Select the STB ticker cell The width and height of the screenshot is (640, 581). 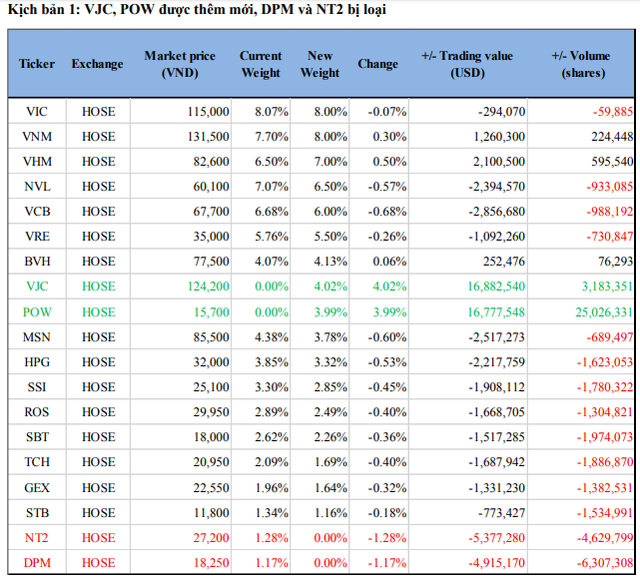pyautogui.click(x=37, y=513)
